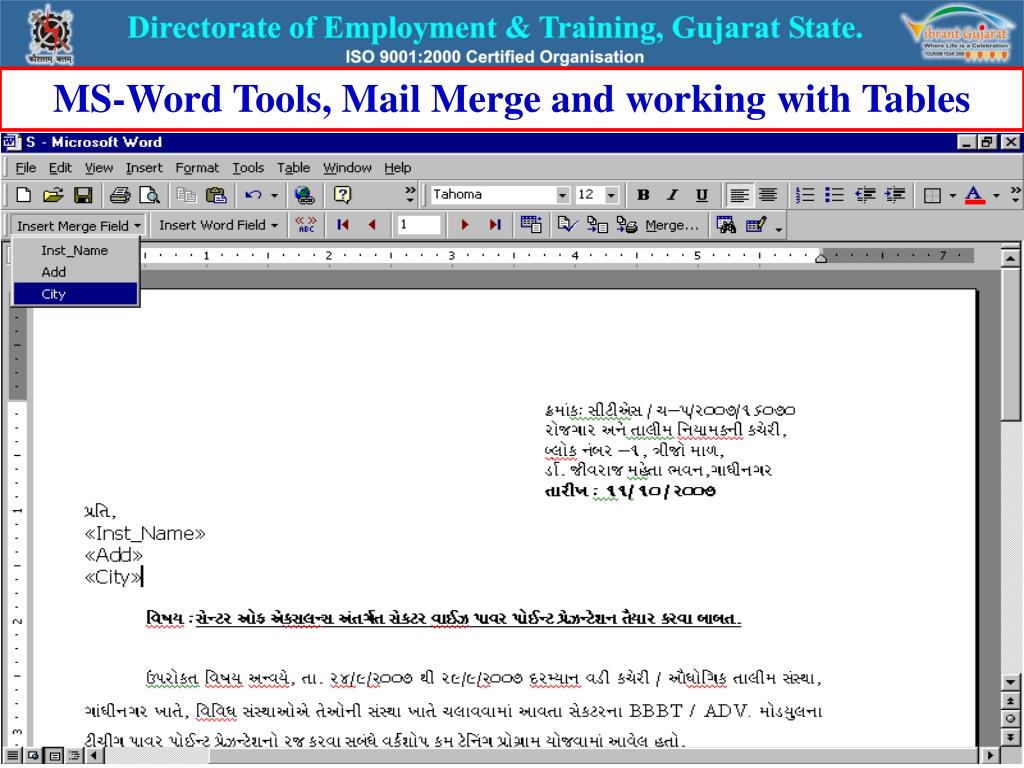Open the Insert Word Field dropdown
The height and width of the screenshot is (768, 1024).
(x=218, y=225)
